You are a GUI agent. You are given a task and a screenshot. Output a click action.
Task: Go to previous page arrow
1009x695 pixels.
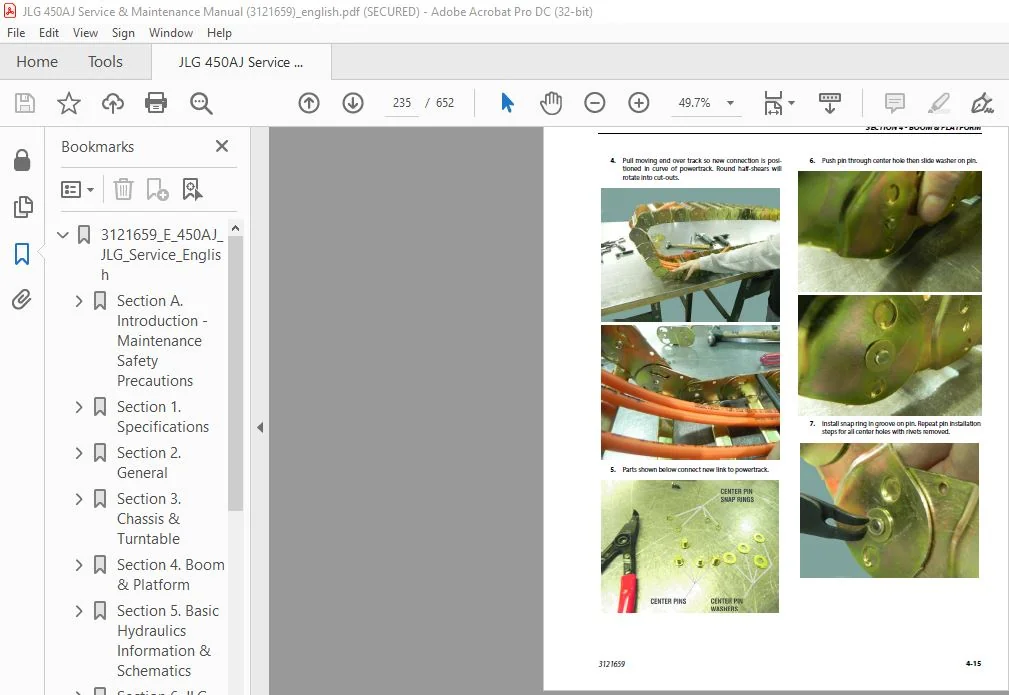point(309,103)
